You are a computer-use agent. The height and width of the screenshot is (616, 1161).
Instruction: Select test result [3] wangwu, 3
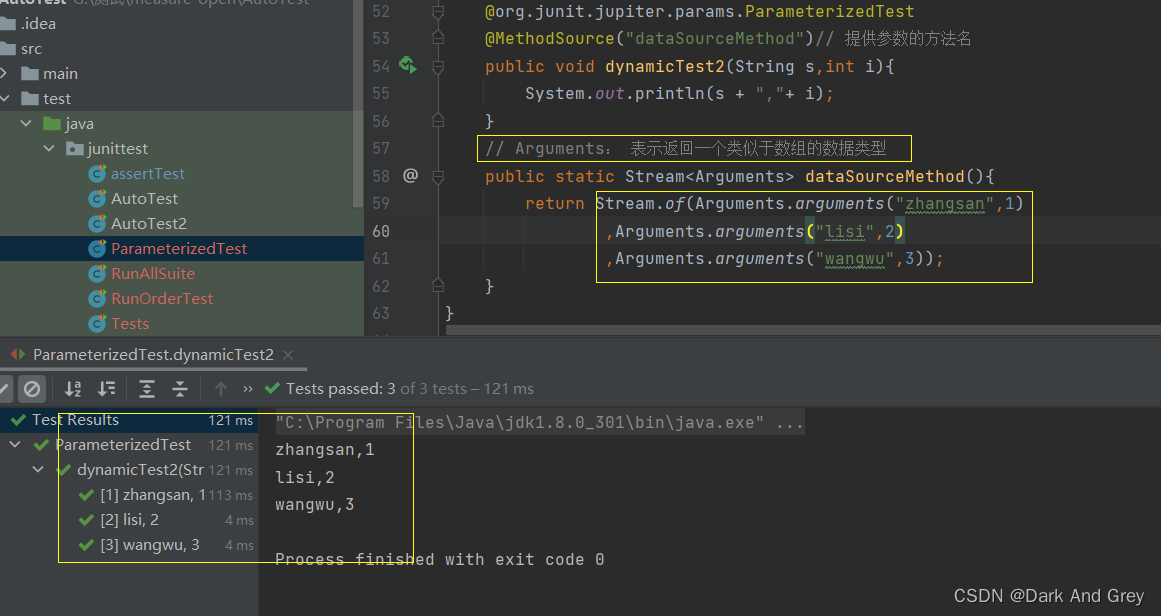point(150,545)
